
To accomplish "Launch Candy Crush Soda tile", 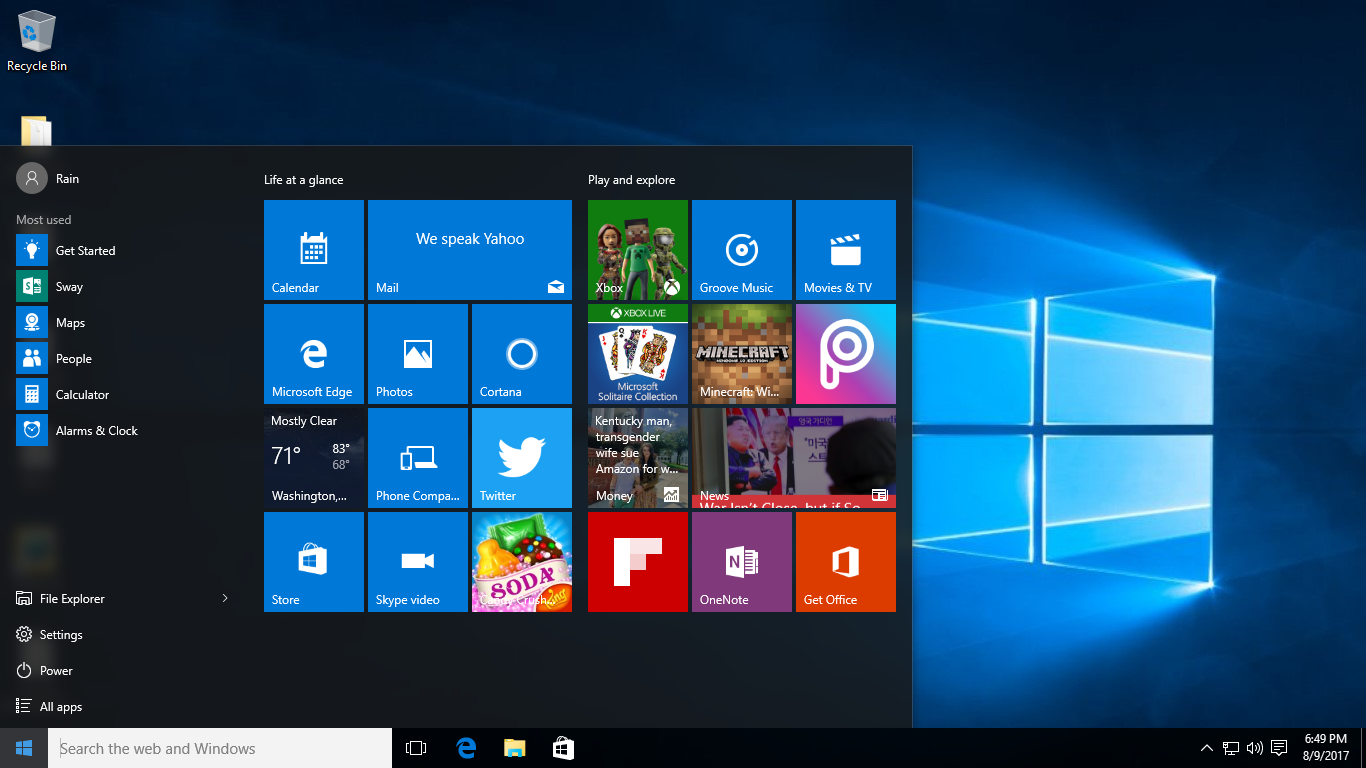I will tap(522, 562).
